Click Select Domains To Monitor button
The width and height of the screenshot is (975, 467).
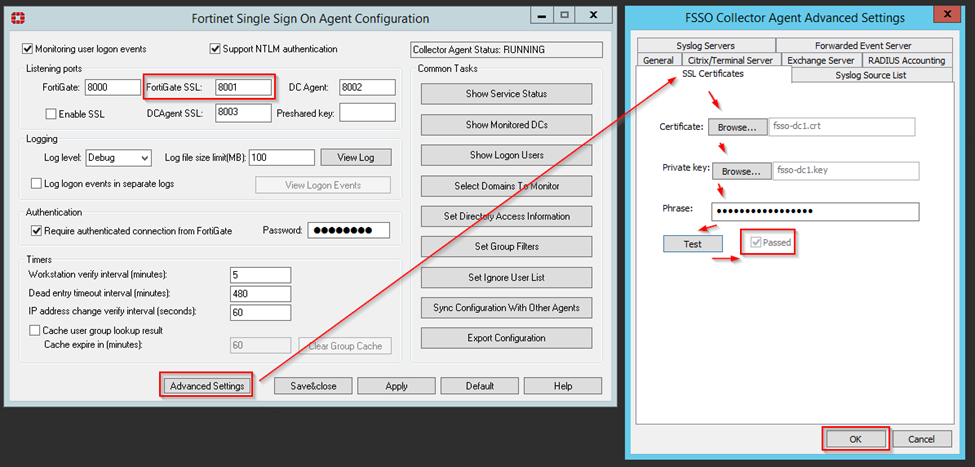pos(506,186)
